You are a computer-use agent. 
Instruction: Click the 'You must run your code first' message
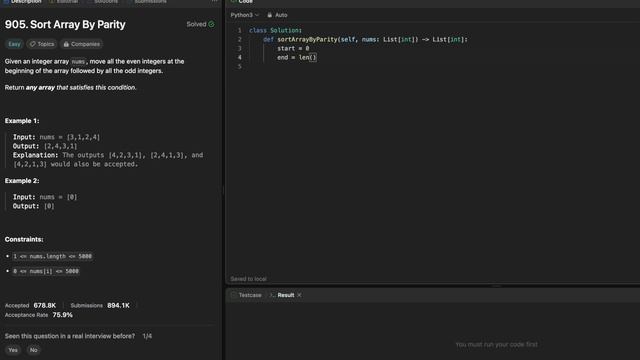(x=496, y=345)
